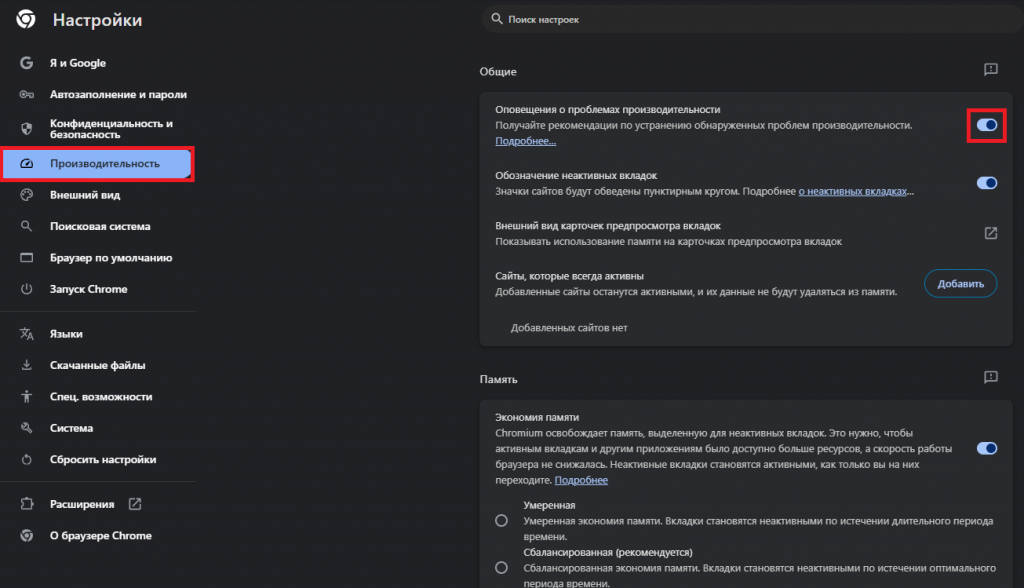Open tab preview cards appearance via external link icon
Screen dimensions: 1024x588
click(990, 232)
